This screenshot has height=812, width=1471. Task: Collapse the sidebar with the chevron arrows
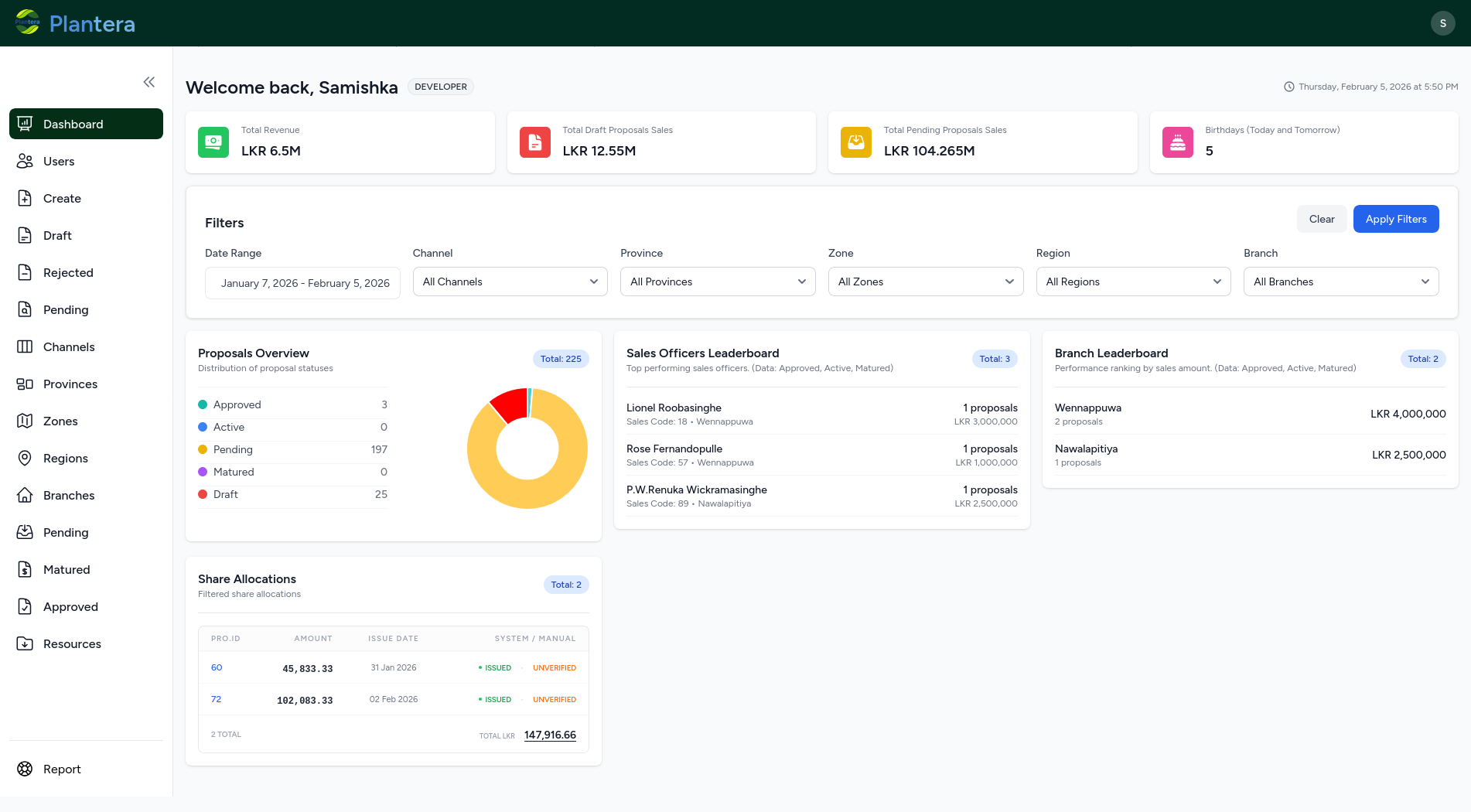tap(148, 81)
